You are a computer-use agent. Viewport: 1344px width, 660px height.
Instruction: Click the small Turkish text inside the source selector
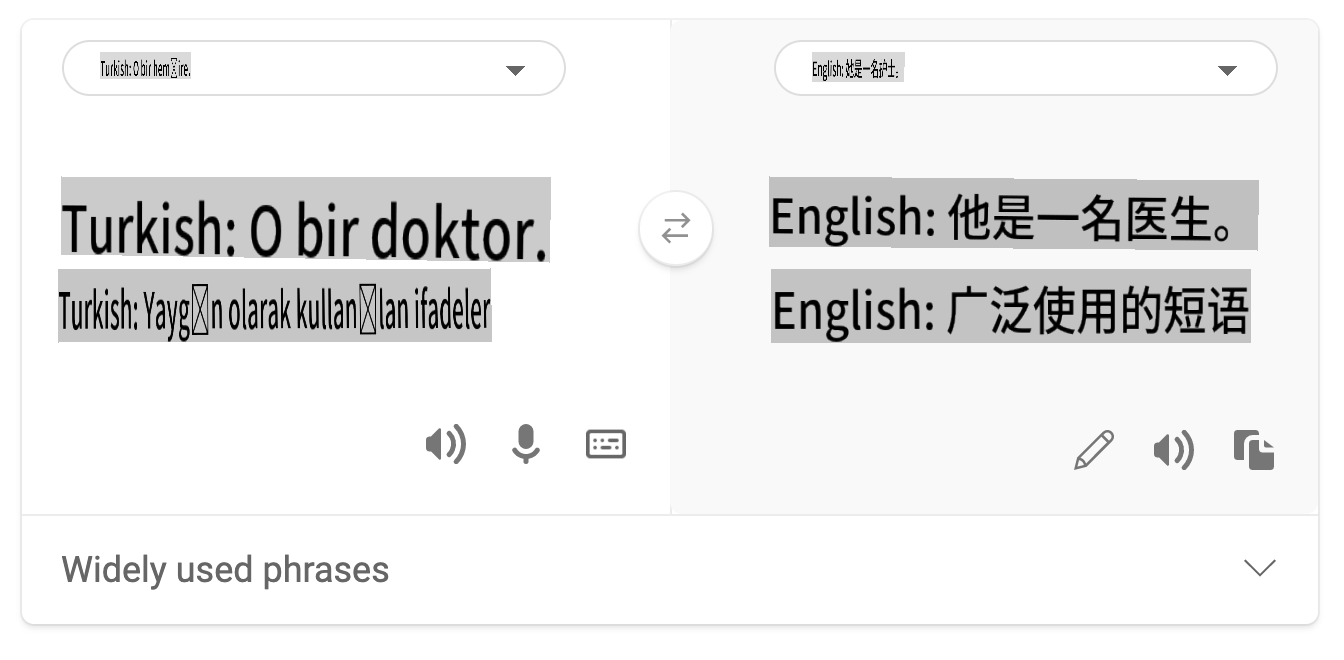pyautogui.click(x=145, y=69)
